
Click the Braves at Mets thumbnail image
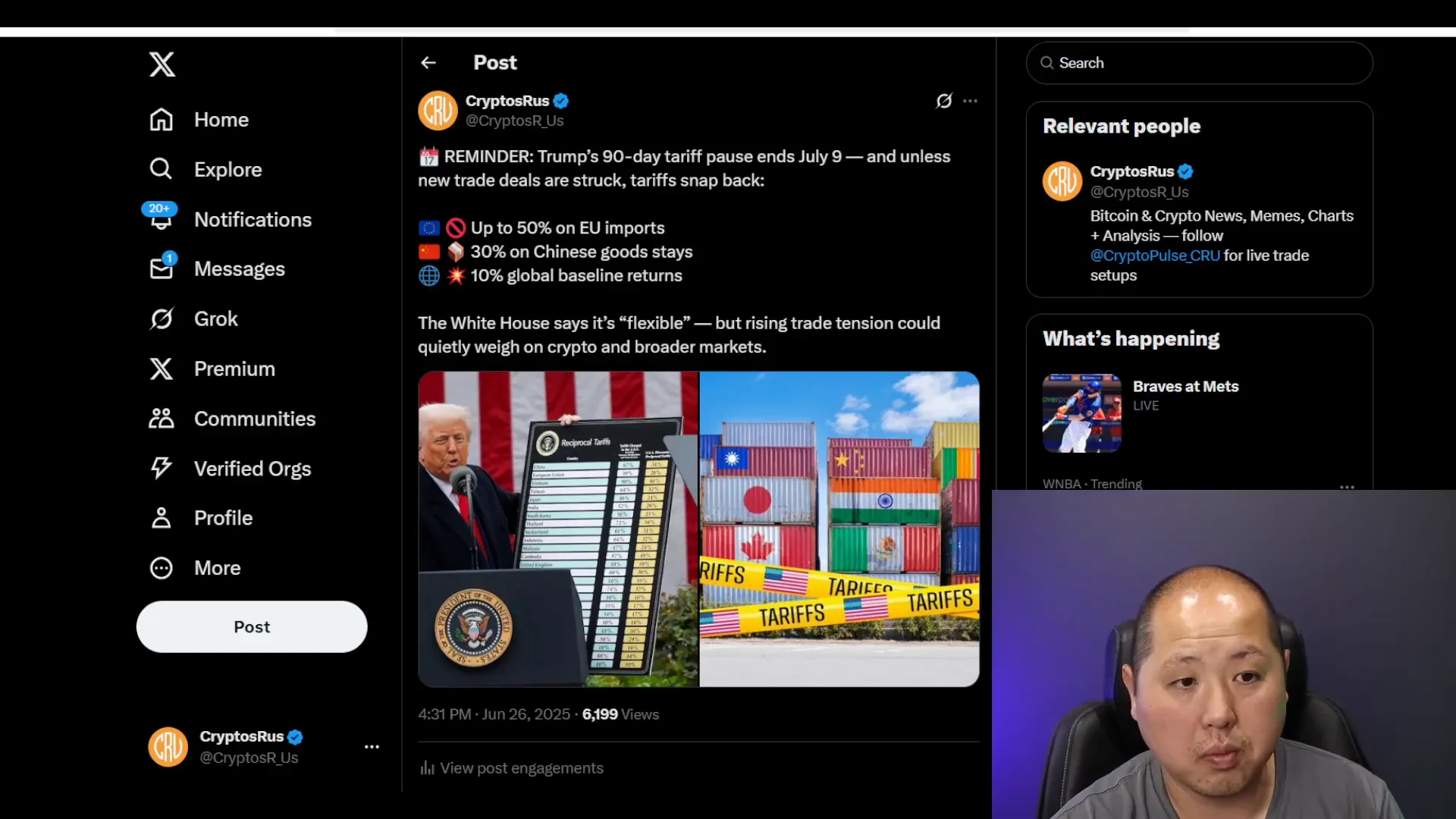pyautogui.click(x=1082, y=413)
